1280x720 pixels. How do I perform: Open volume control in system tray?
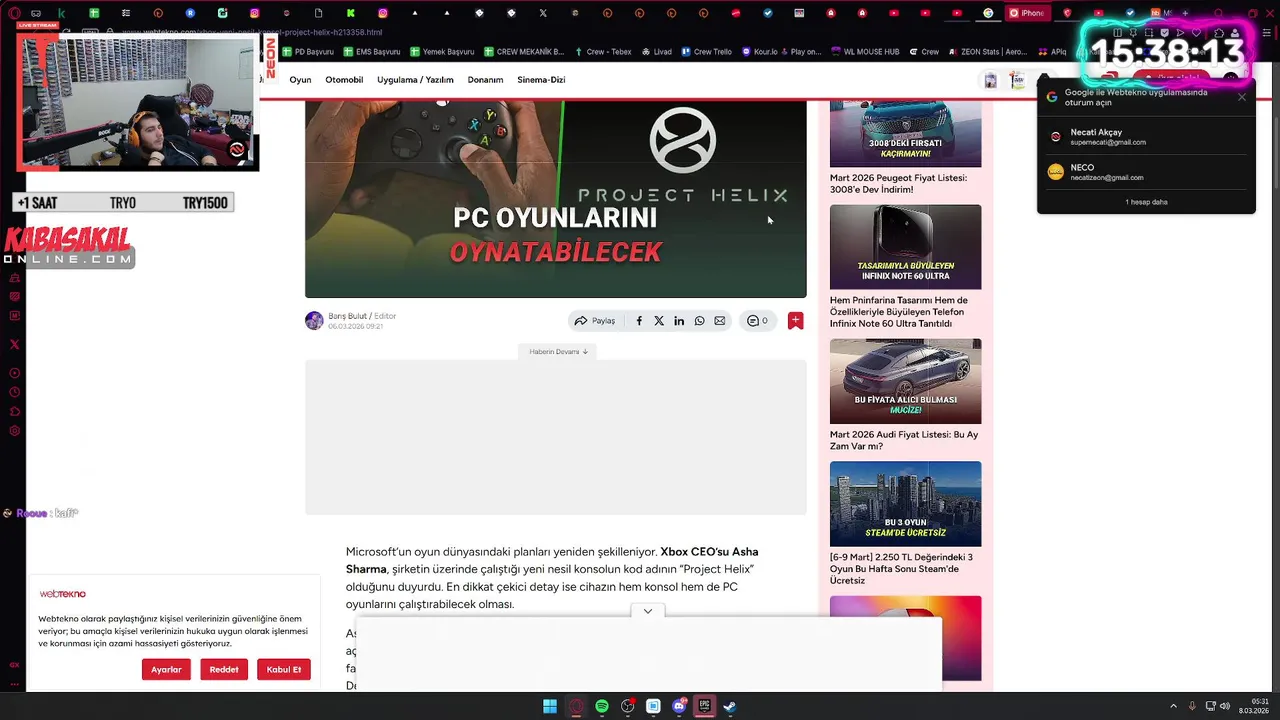tap(1225, 706)
